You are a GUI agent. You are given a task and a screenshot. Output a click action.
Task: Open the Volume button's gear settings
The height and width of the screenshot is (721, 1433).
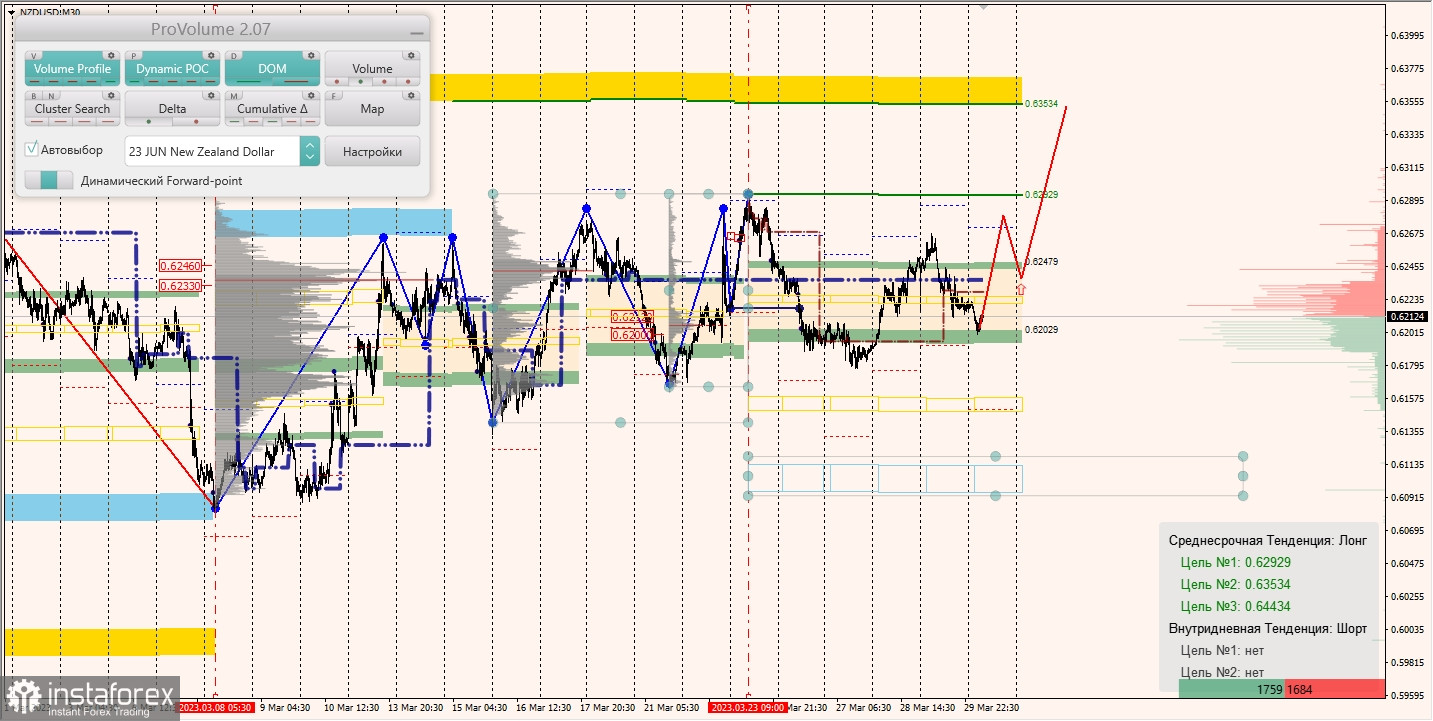[410, 56]
